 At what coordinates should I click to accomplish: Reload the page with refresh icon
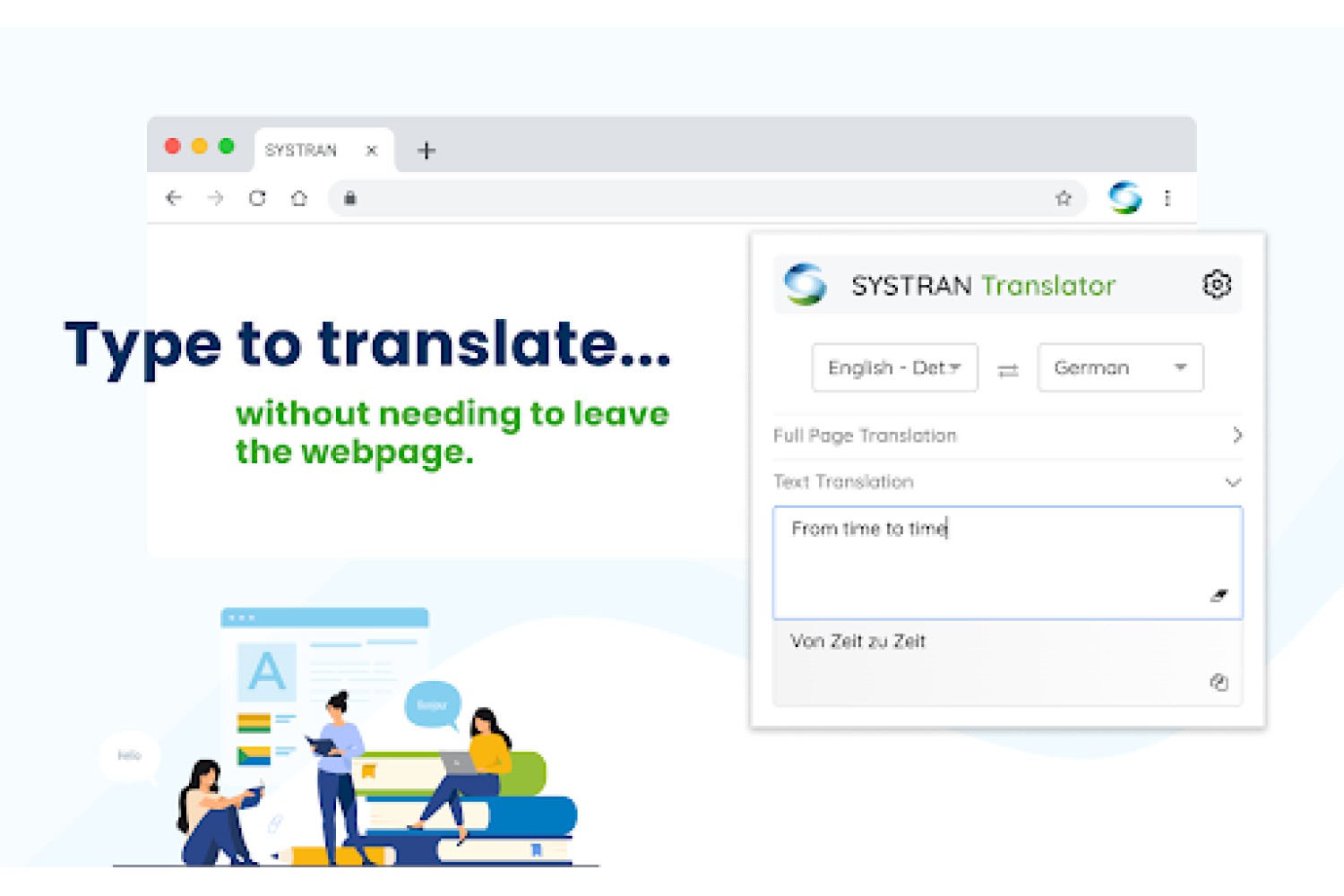(257, 198)
